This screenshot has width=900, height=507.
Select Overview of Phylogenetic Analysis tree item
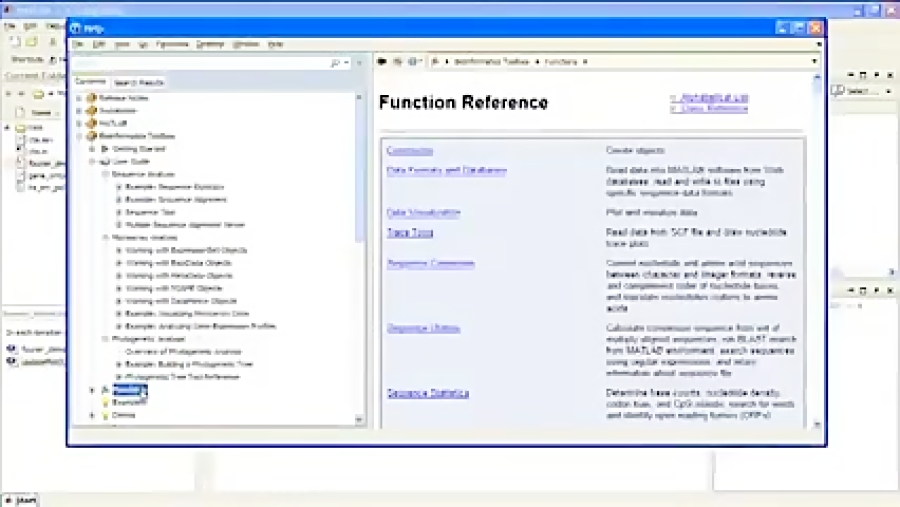click(183, 351)
